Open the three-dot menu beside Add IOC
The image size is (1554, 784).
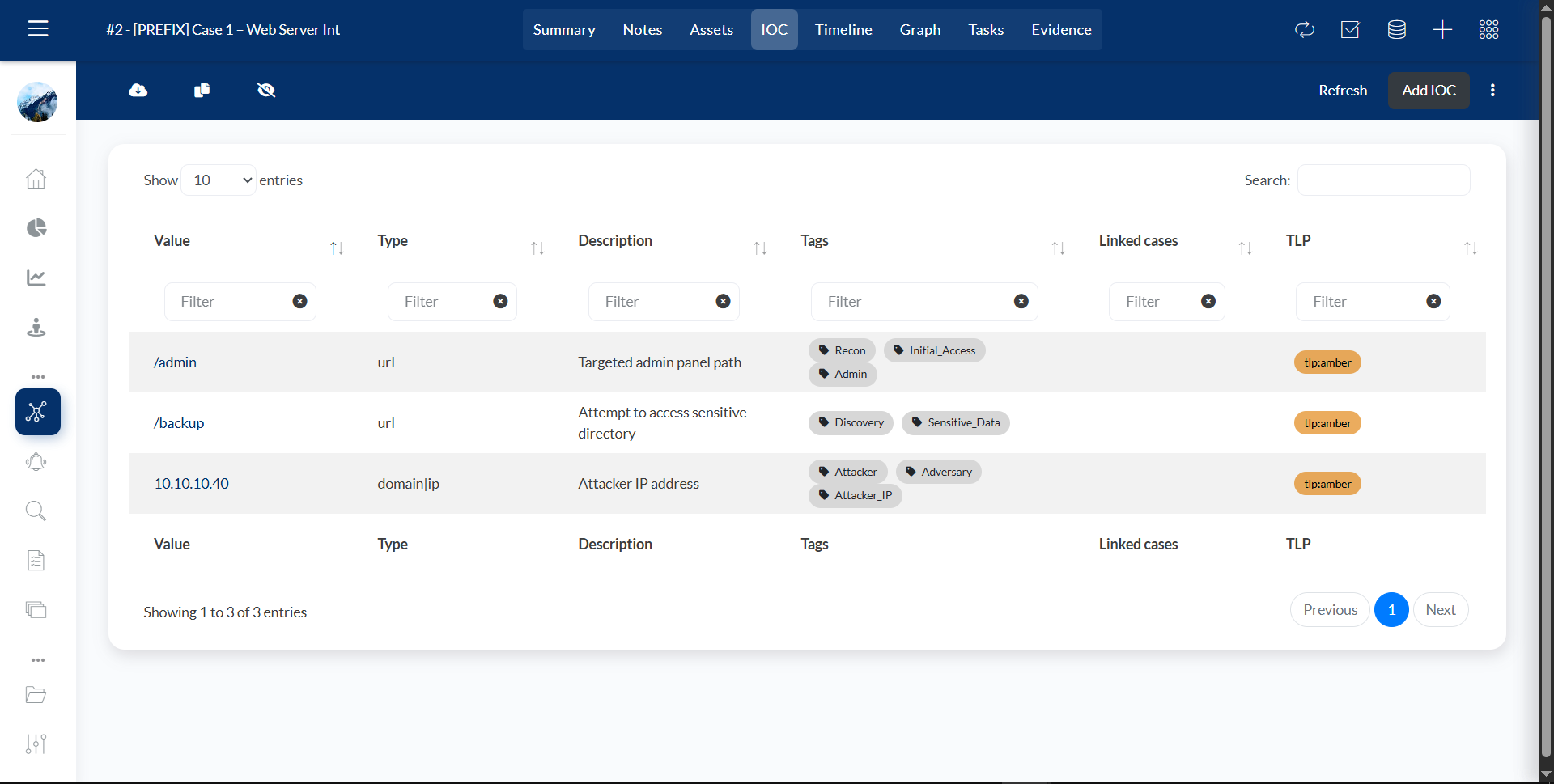1492,90
